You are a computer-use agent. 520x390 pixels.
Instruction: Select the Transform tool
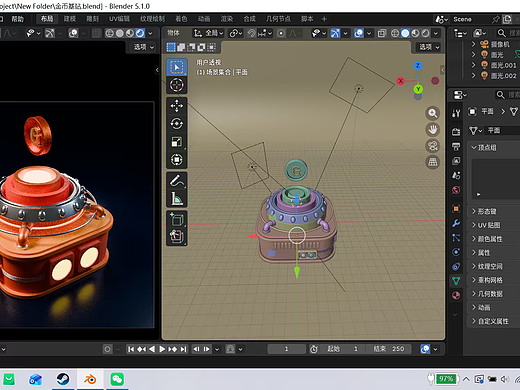(177, 160)
